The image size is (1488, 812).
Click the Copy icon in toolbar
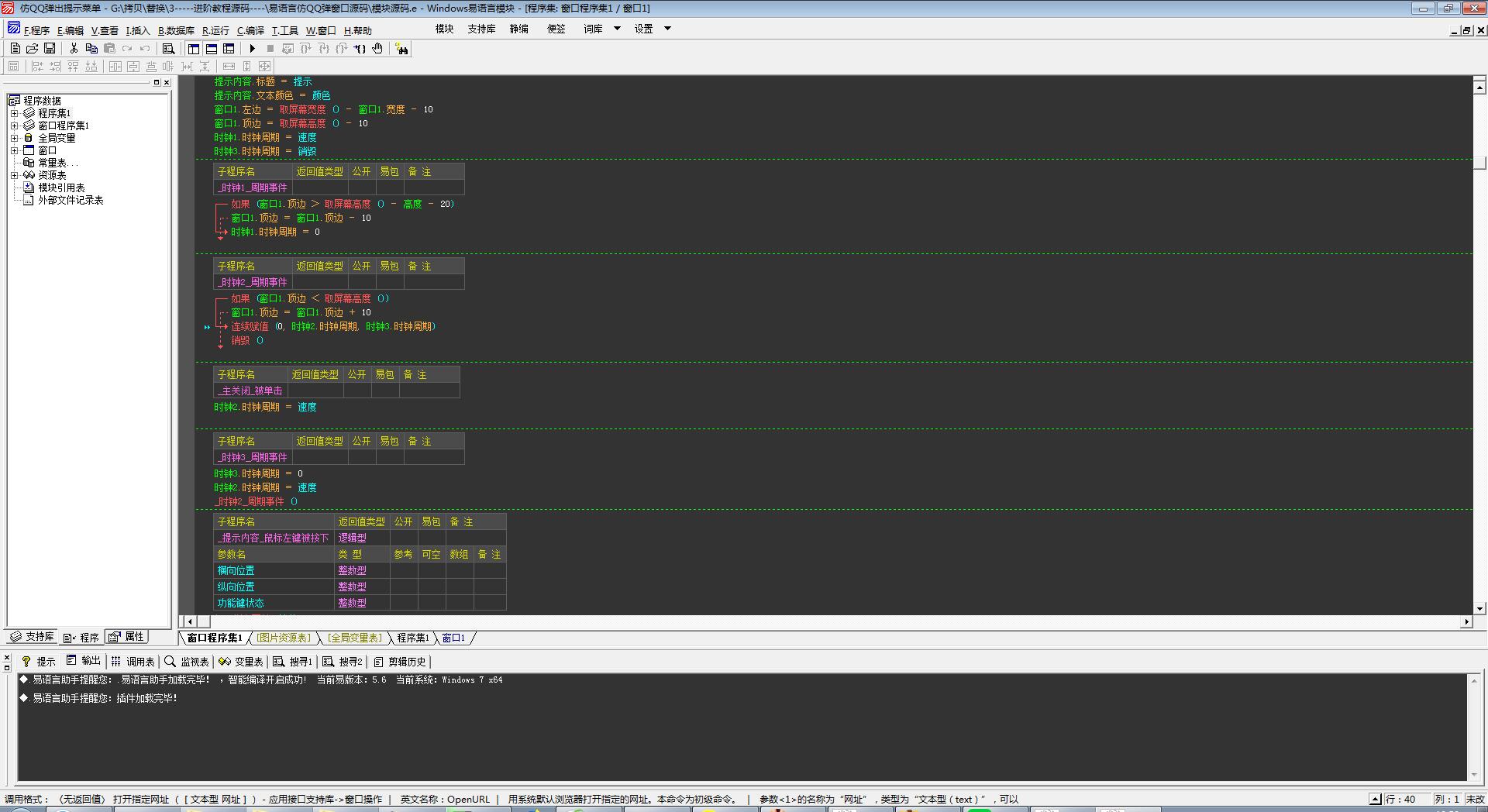[91, 48]
